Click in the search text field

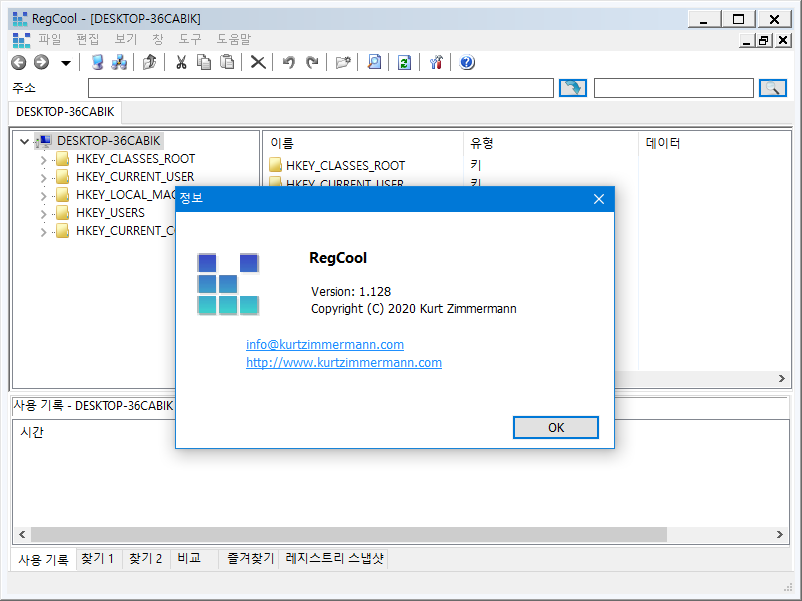pos(674,88)
